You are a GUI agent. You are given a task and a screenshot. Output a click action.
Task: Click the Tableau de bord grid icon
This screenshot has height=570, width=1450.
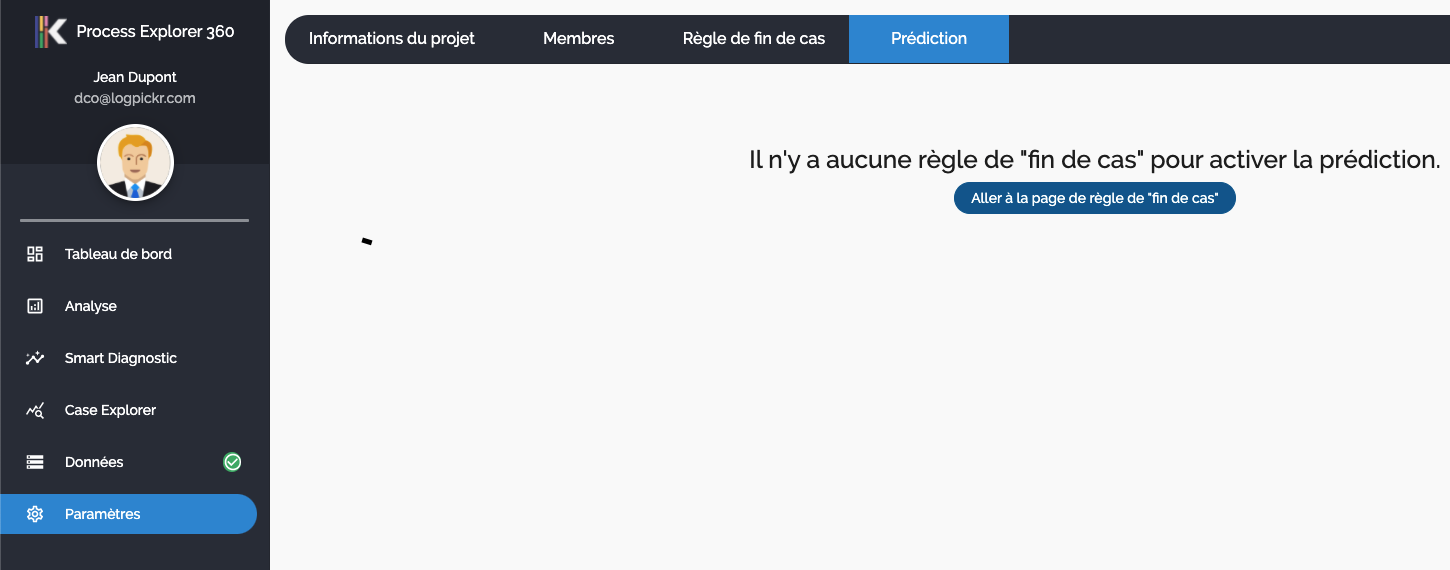[35, 254]
